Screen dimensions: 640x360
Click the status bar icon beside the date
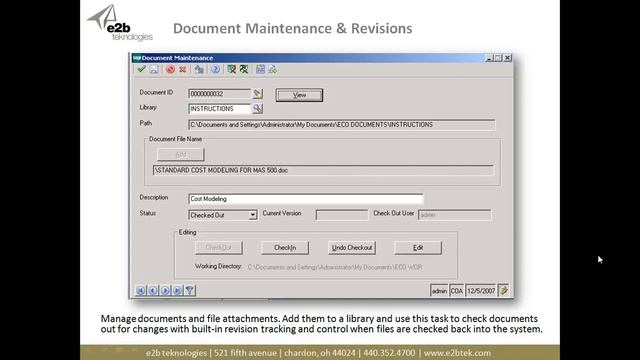(x=504, y=290)
